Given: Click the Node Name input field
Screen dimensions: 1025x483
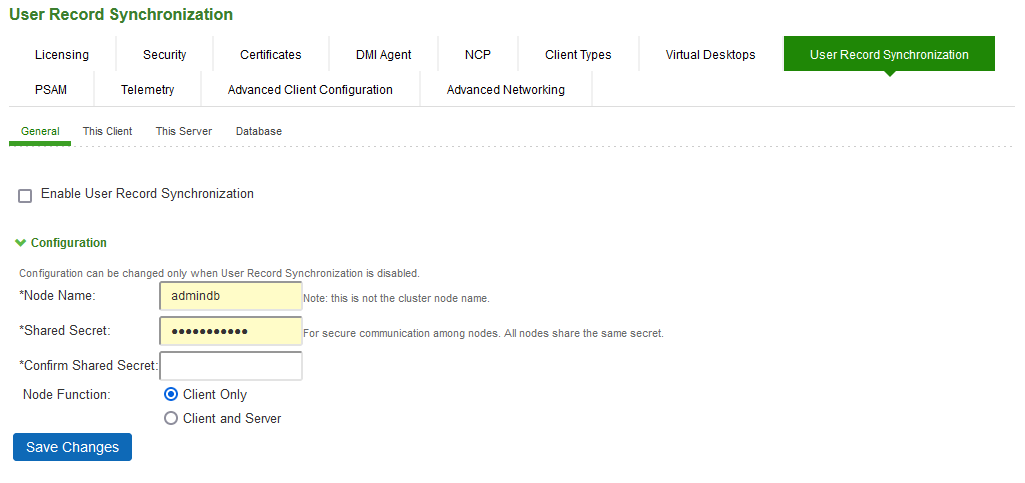Looking at the screenshot, I should coord(230,297).
